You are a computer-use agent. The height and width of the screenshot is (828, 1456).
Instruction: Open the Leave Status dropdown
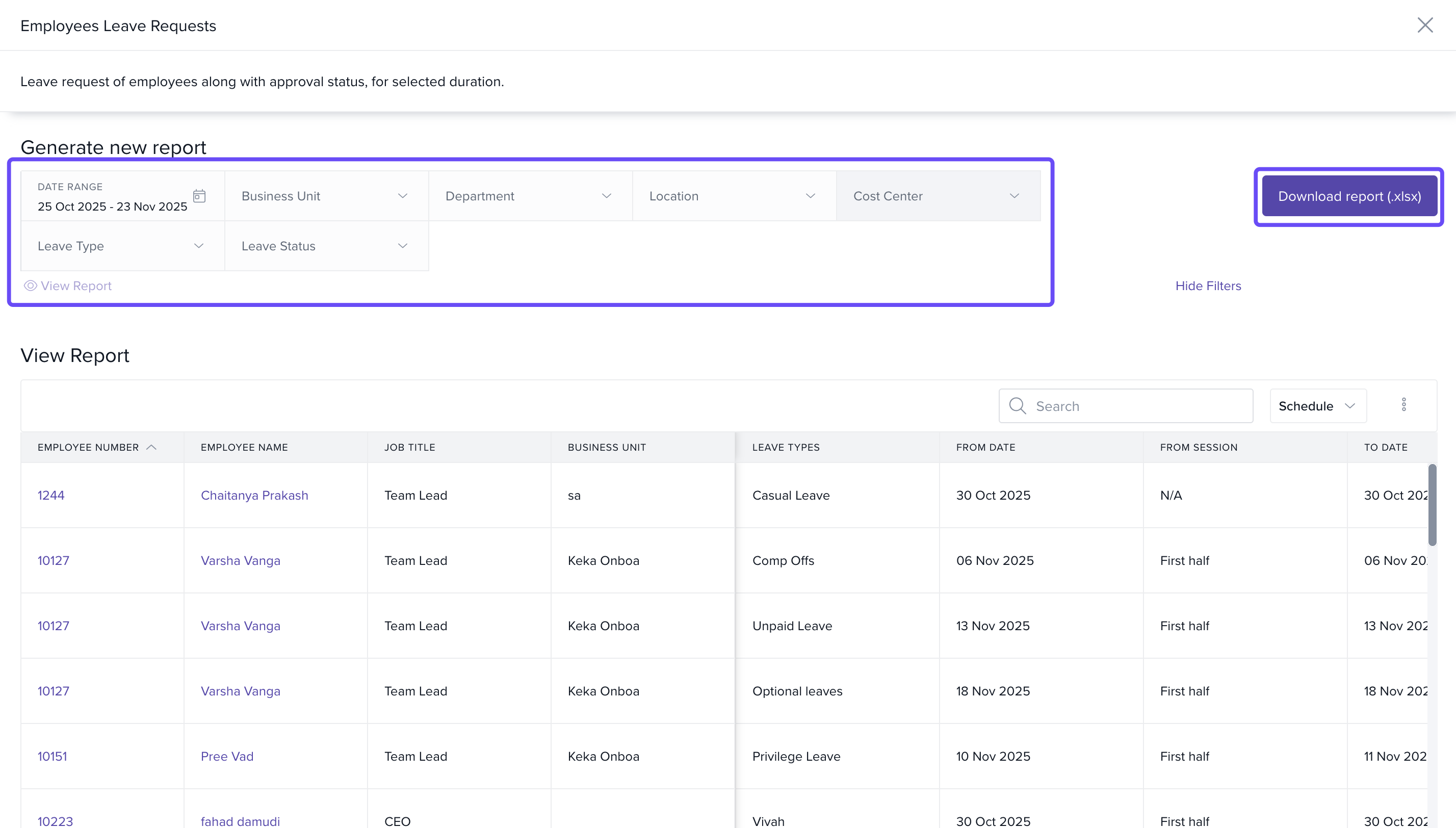tap(326, 246)
